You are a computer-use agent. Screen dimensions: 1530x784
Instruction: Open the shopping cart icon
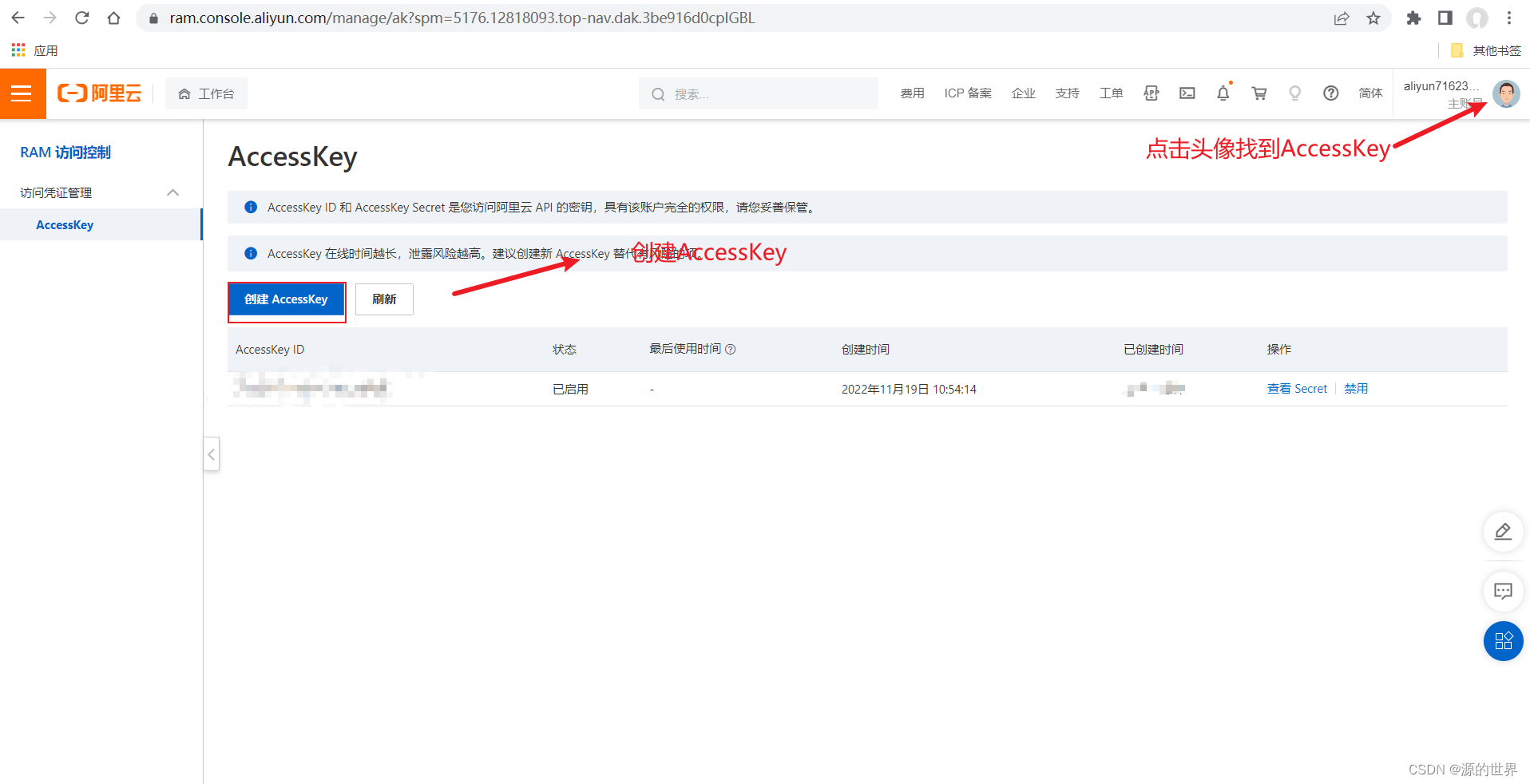coord(1259,93)
